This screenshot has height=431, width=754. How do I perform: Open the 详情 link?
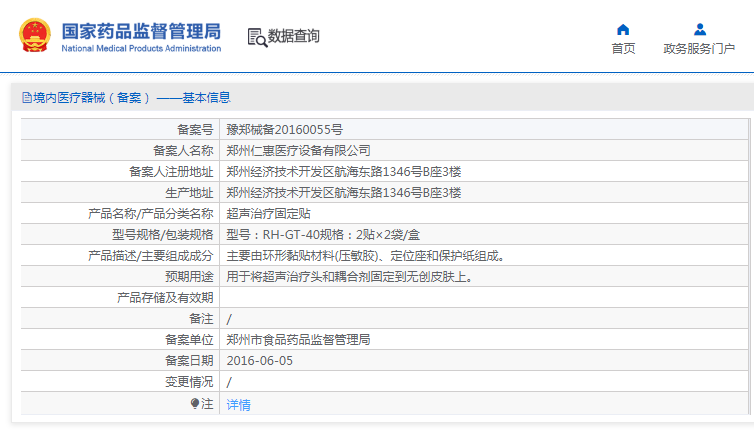(238, 404)
